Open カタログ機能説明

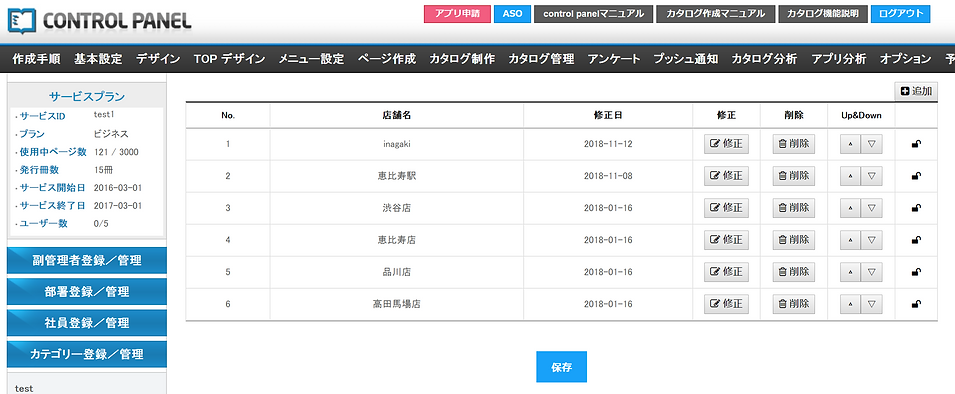(x=823, y=14)
